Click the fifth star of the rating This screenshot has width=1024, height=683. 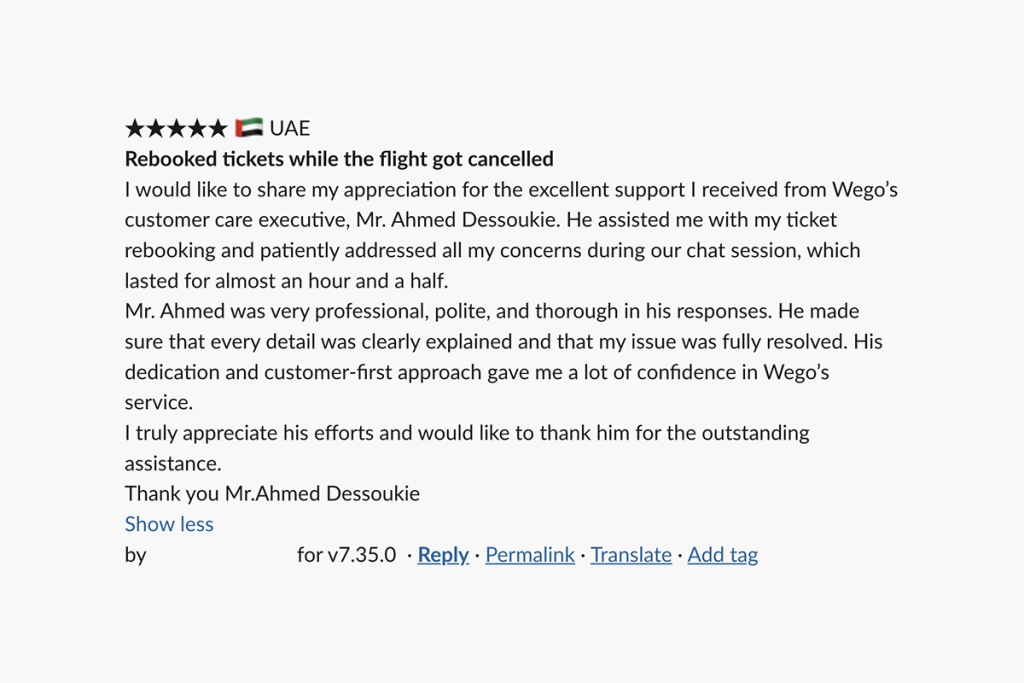pos(217,128)
